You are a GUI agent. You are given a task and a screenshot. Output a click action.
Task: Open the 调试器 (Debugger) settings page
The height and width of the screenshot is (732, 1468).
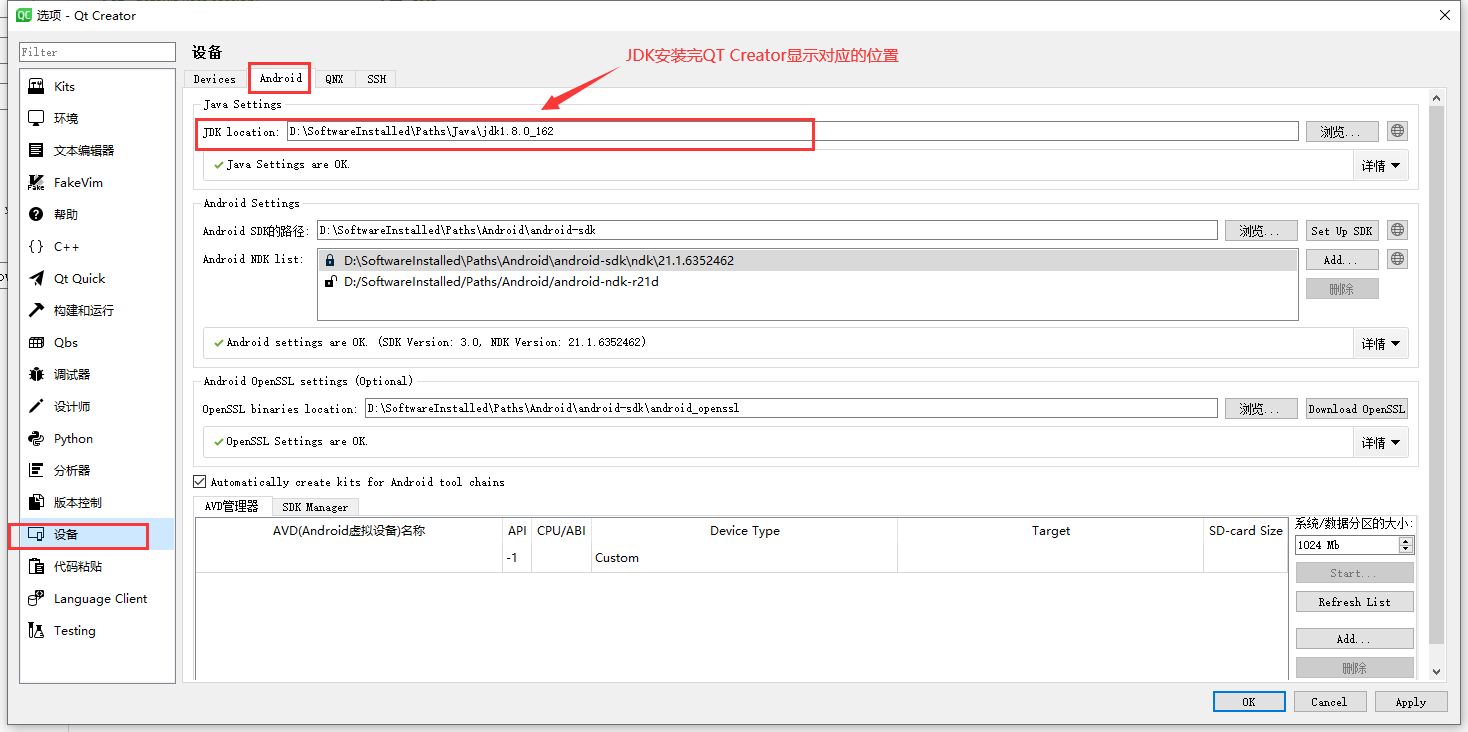coord(66,374)
